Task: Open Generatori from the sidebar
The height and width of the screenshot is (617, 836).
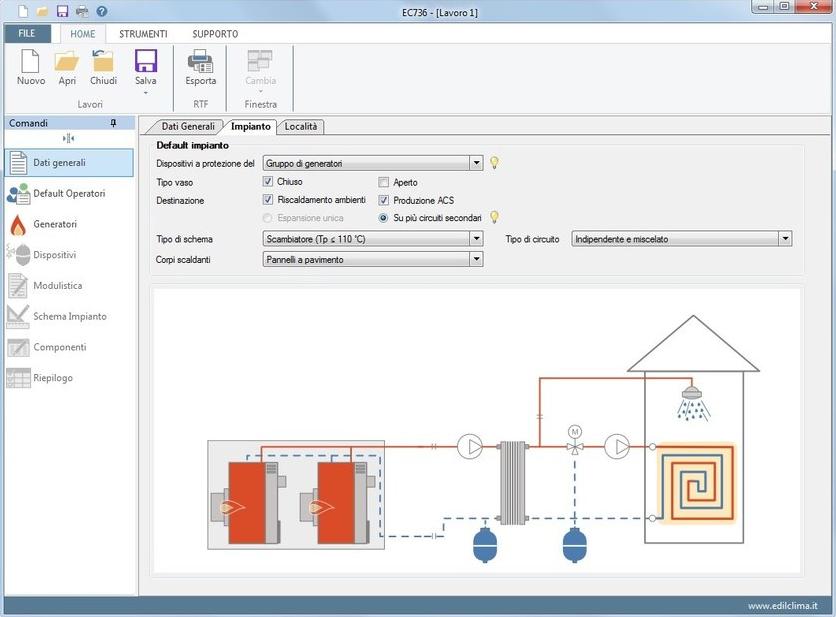Action: [55, 224]
